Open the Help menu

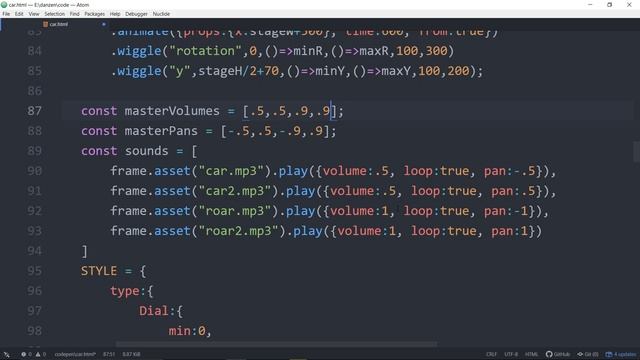coord(115,14)
